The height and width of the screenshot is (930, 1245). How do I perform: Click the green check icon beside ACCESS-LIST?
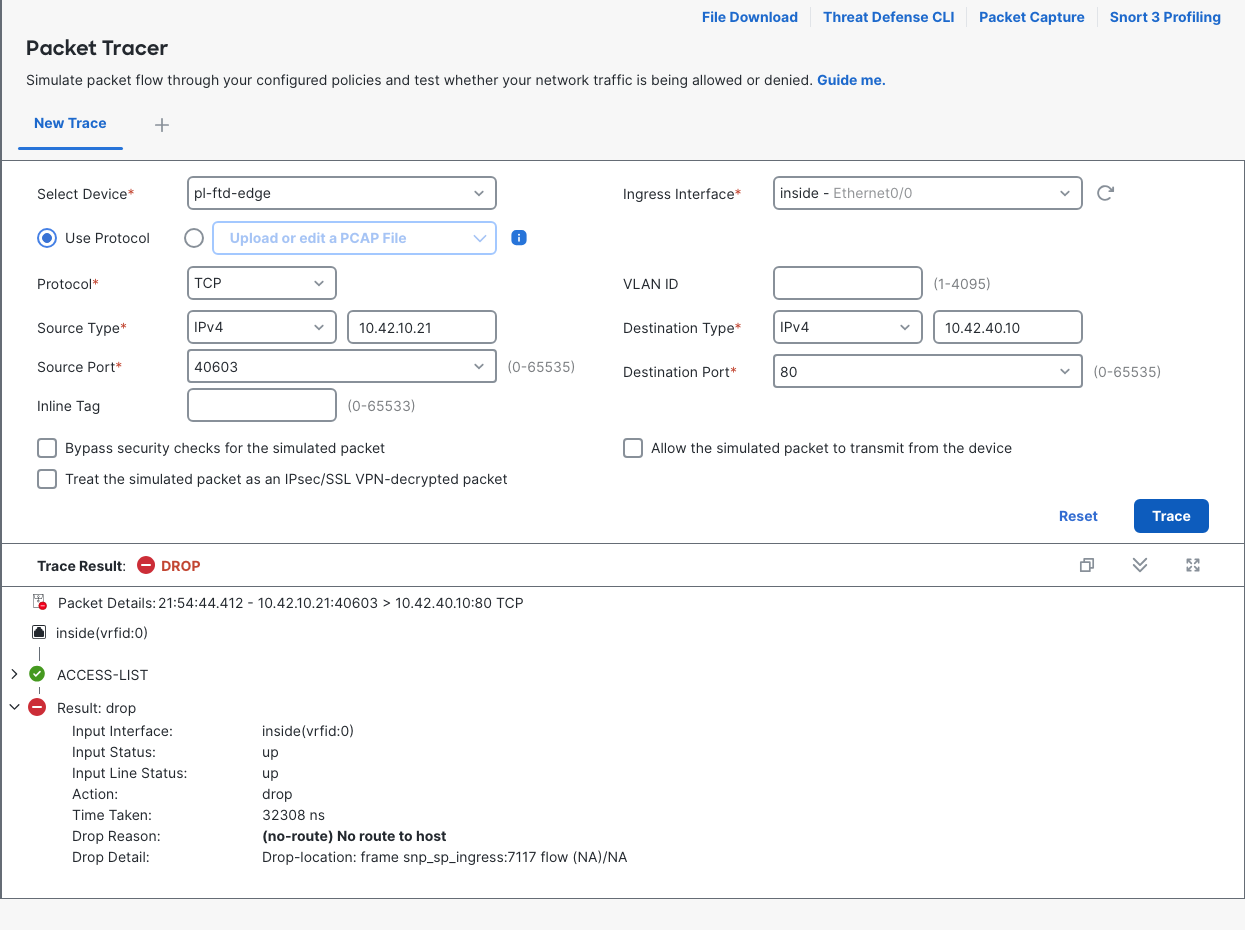(x=37, y=674)
